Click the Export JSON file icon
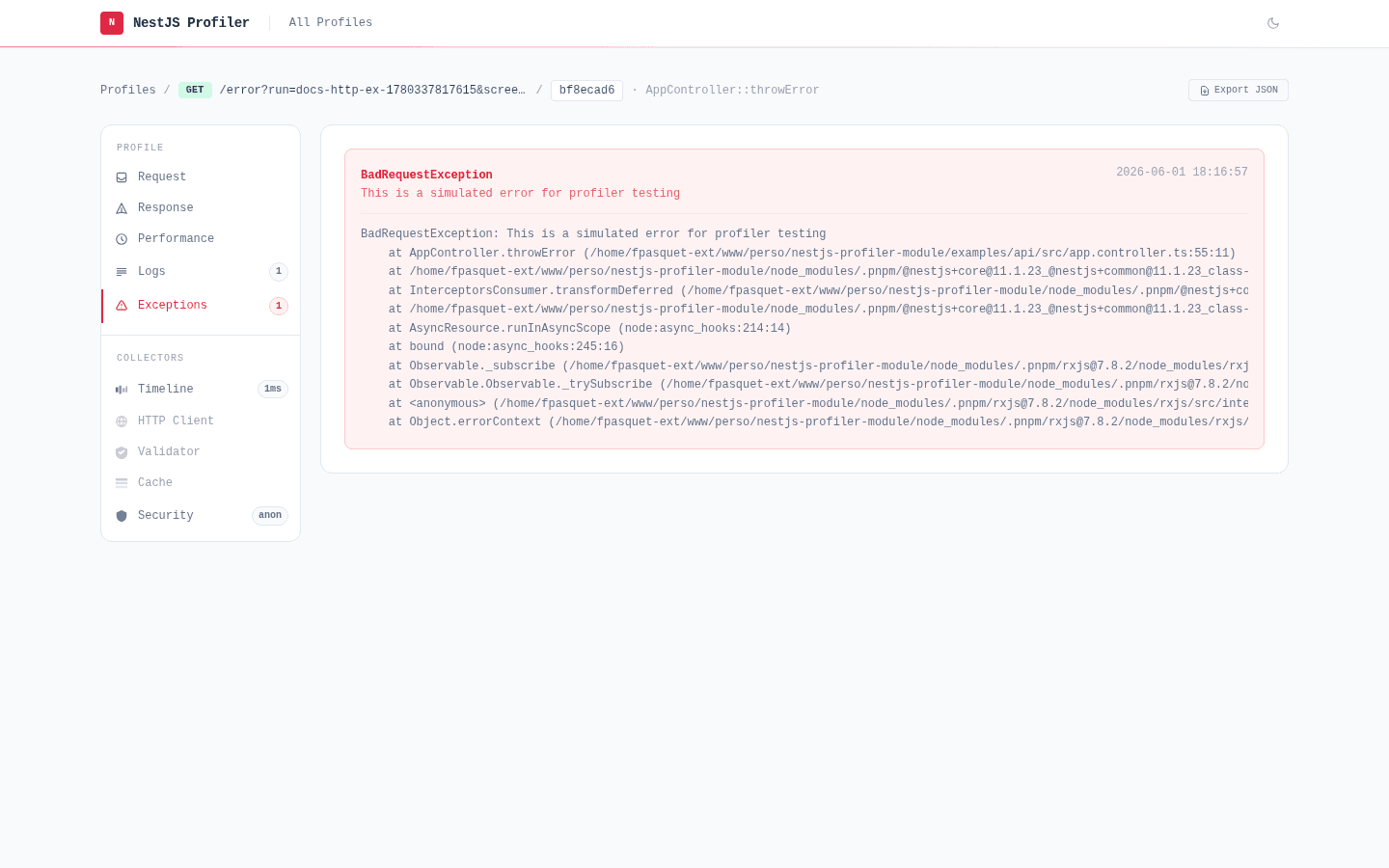Viewport: 1389px width, 868px height. (x=1205, y=91)
